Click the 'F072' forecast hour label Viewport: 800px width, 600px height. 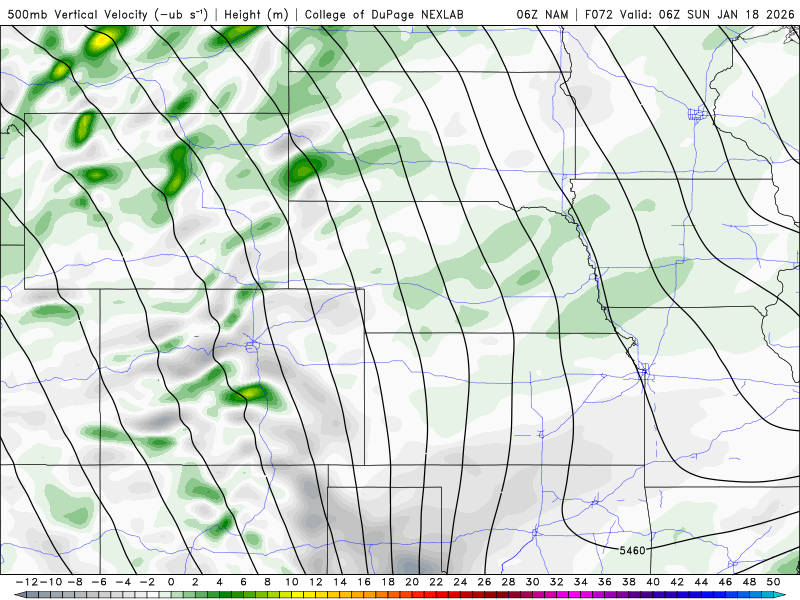coord(598,15)
